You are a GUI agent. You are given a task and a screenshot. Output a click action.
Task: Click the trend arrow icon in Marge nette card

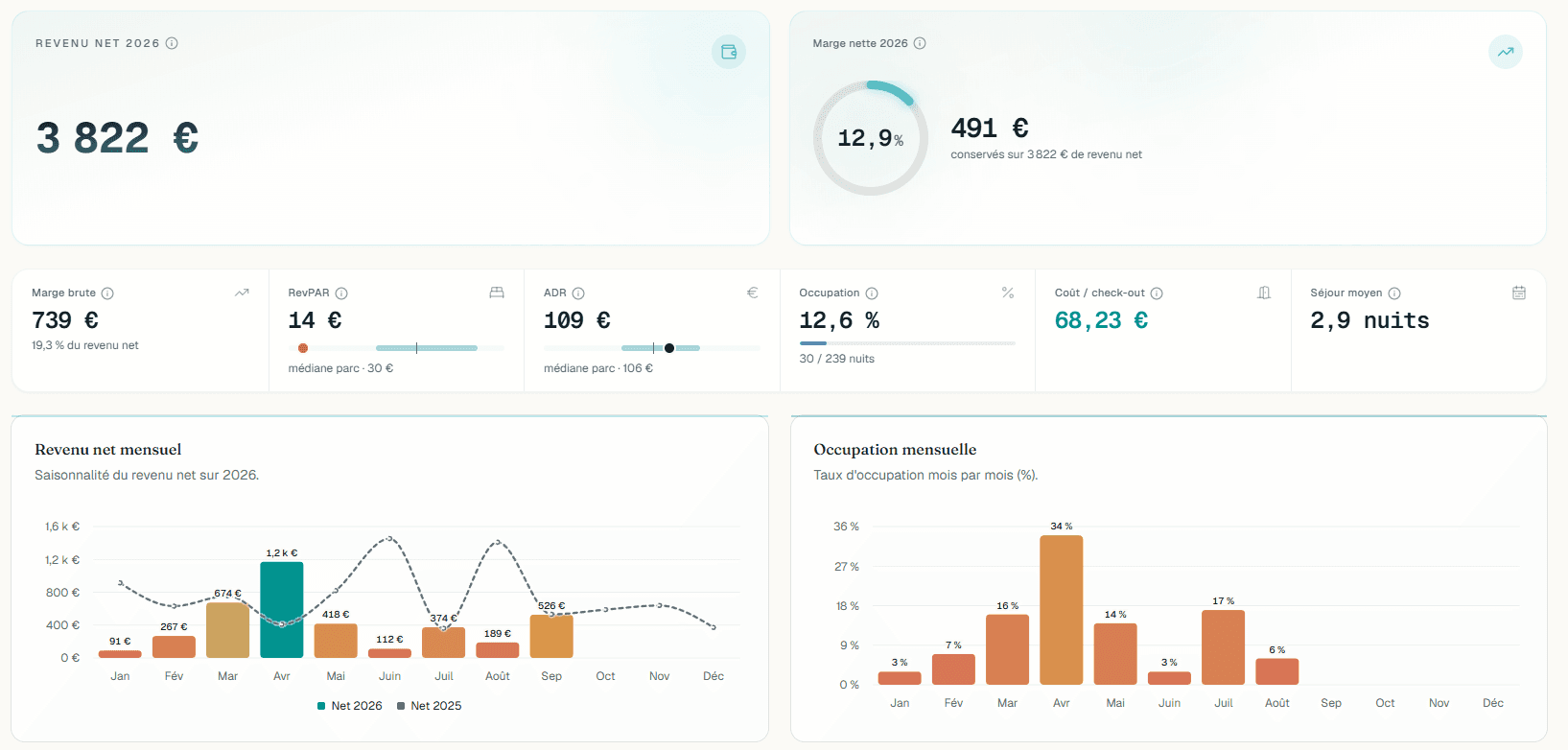point(1506,52)
